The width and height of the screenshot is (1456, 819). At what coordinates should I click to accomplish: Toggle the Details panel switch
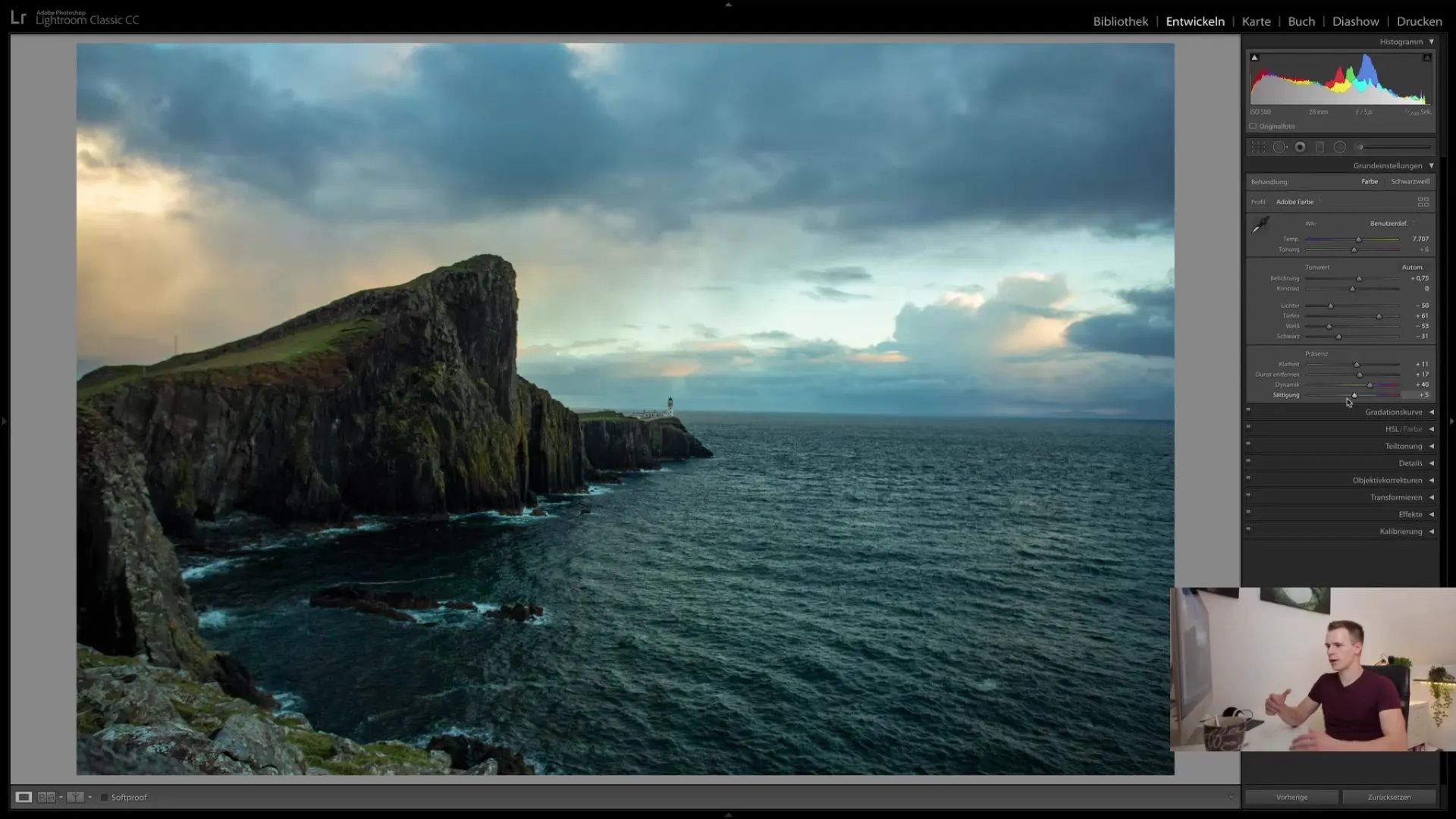point(1248,461)
